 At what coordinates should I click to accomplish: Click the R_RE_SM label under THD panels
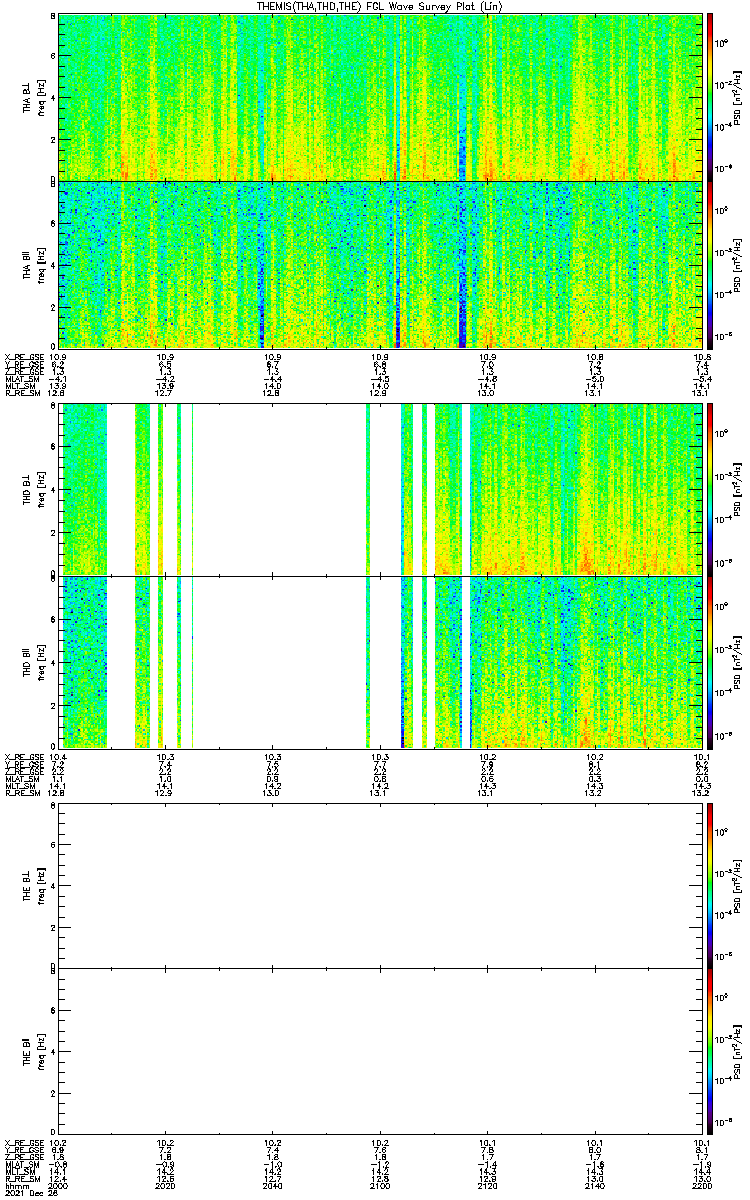pos(21,793)
